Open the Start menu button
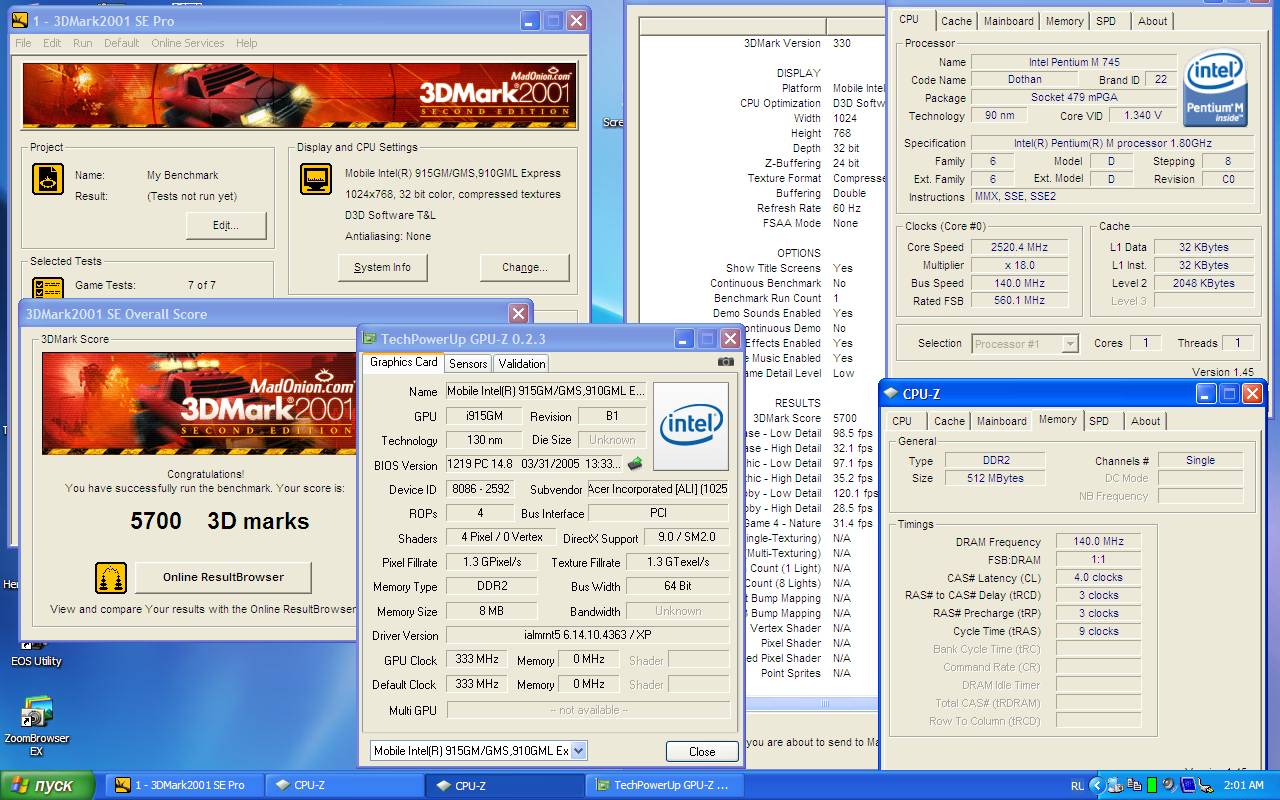1280x800 pixels. (47, 786)
